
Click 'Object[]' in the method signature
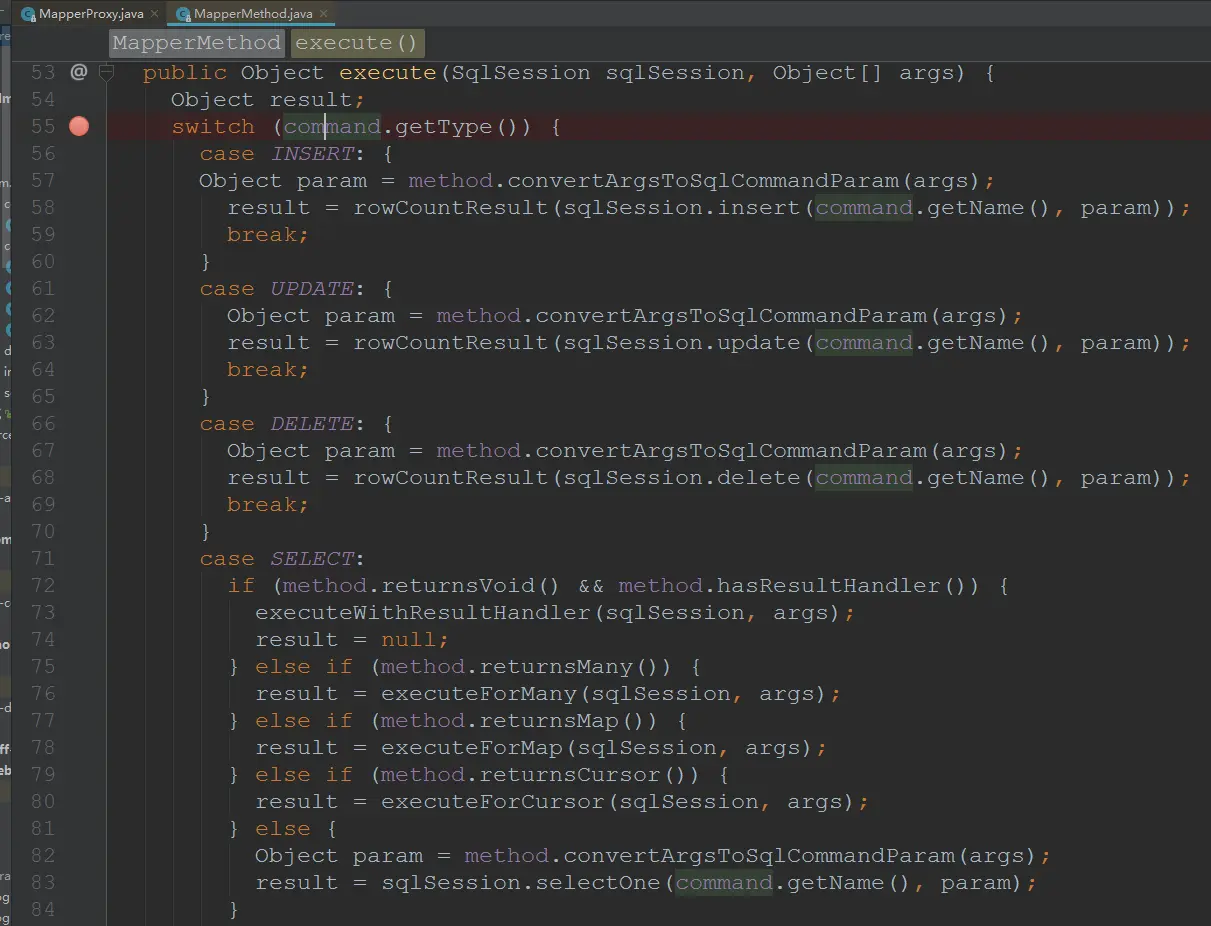click(x=827, y=72)
